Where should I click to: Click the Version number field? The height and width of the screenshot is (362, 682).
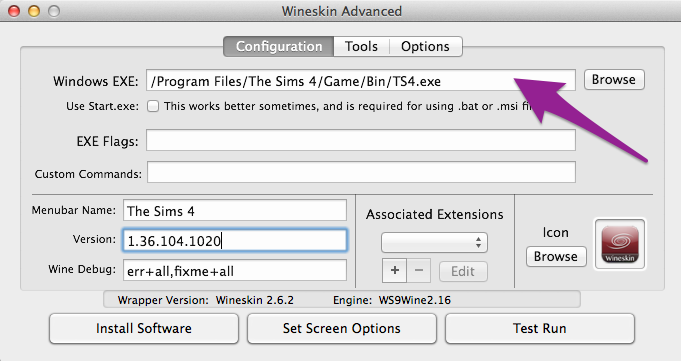point(235,240)
